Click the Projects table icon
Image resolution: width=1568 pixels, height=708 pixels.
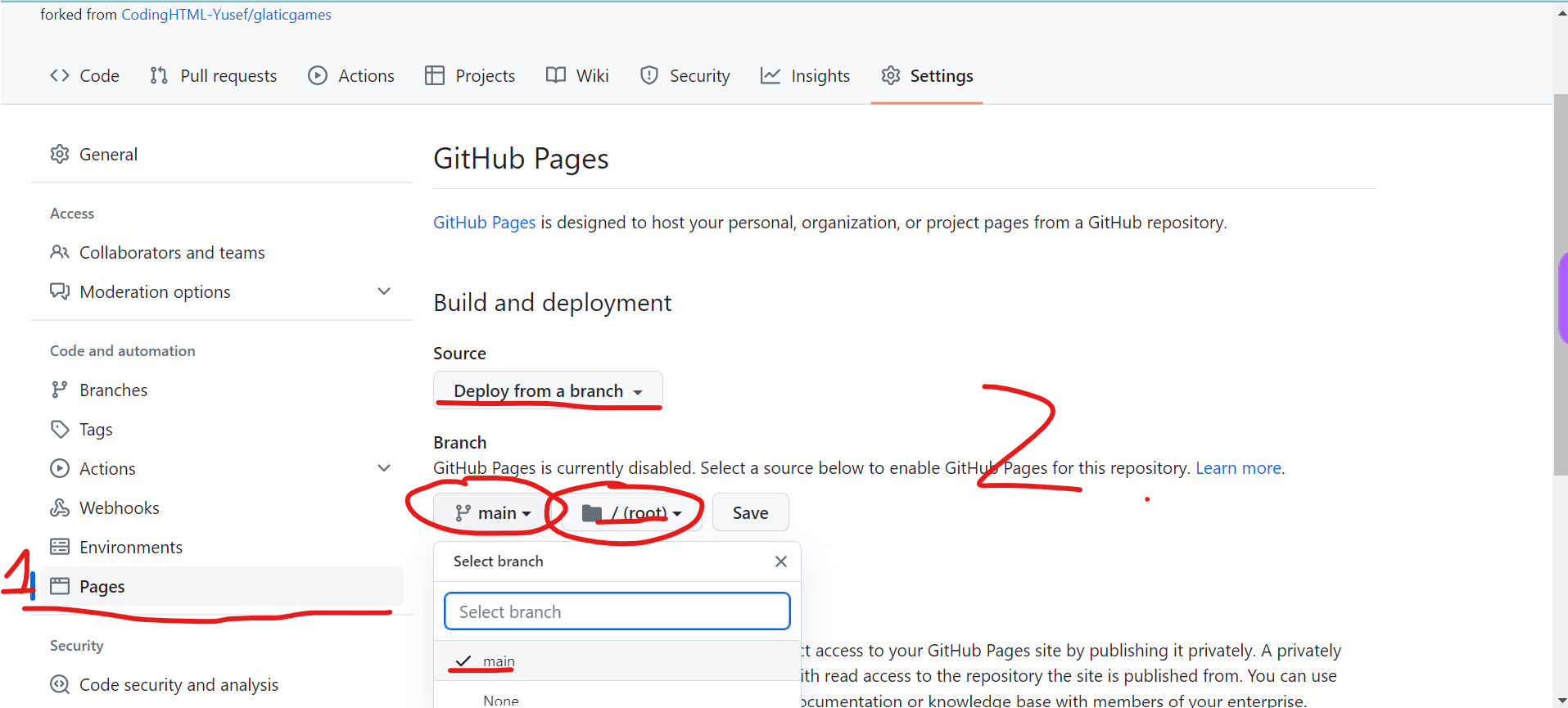(435, 76)
